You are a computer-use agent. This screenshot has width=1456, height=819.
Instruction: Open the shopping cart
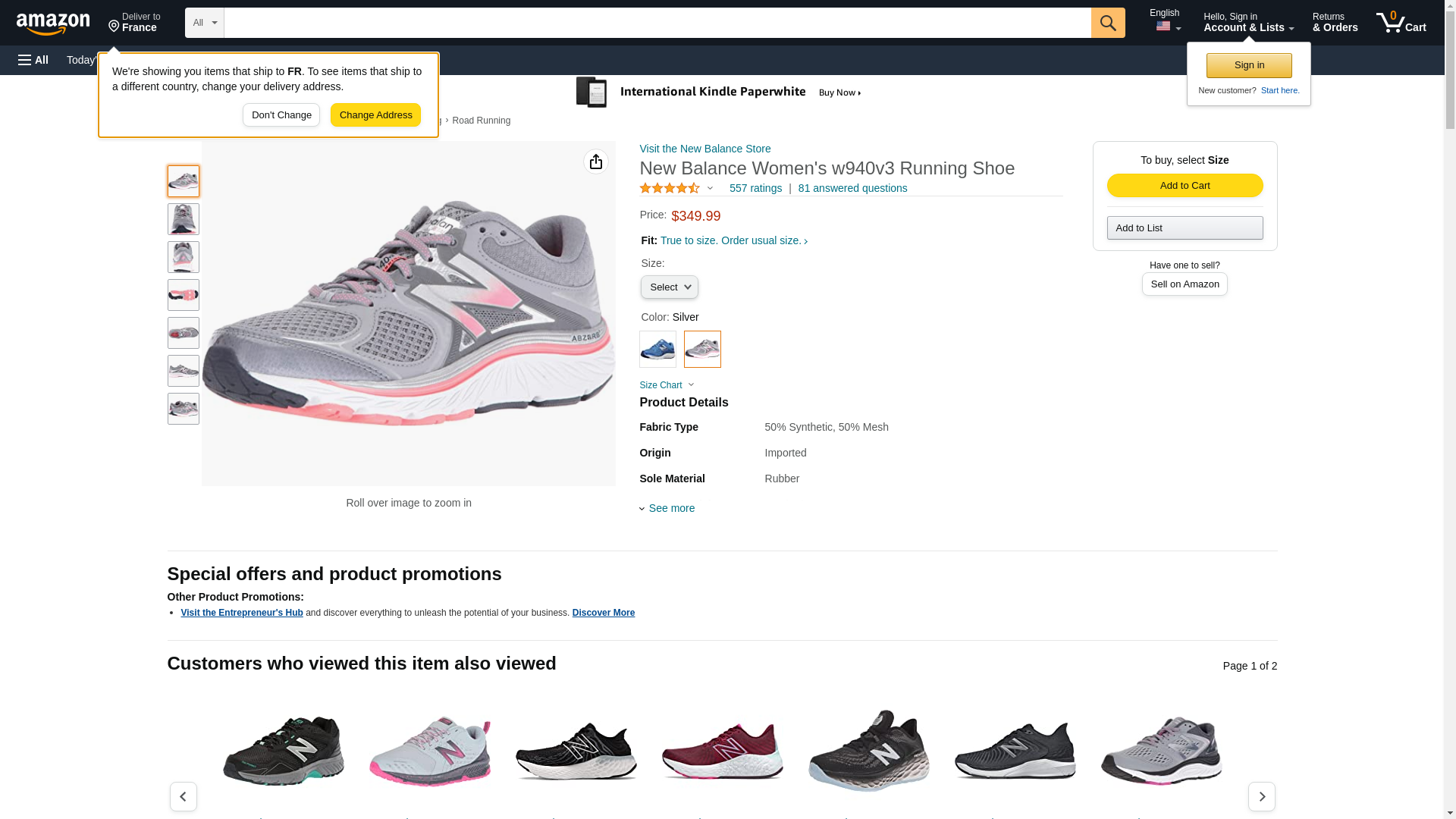point(1401,23)
